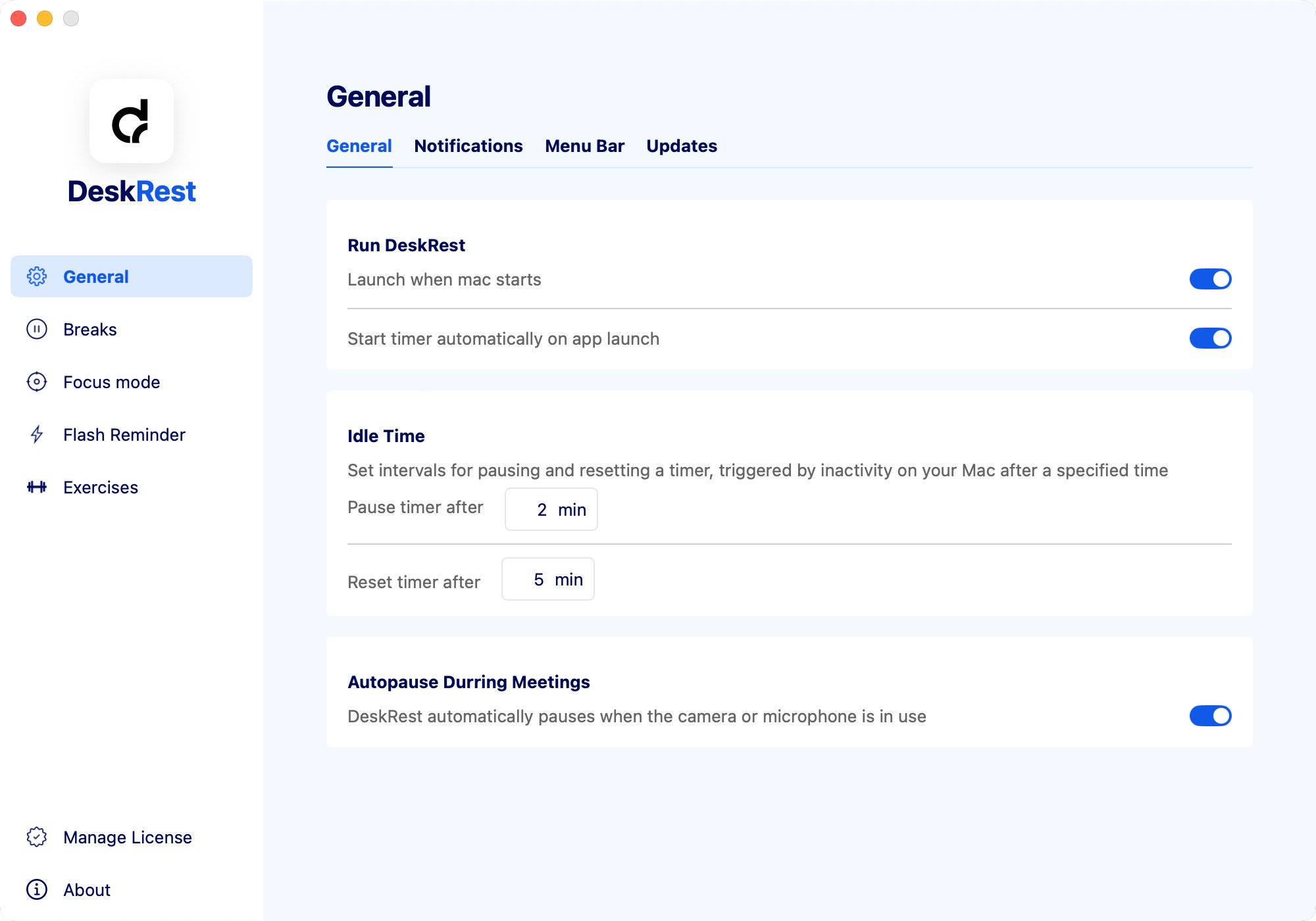Click the DeskRest brand name text

[x=132, y=191]
